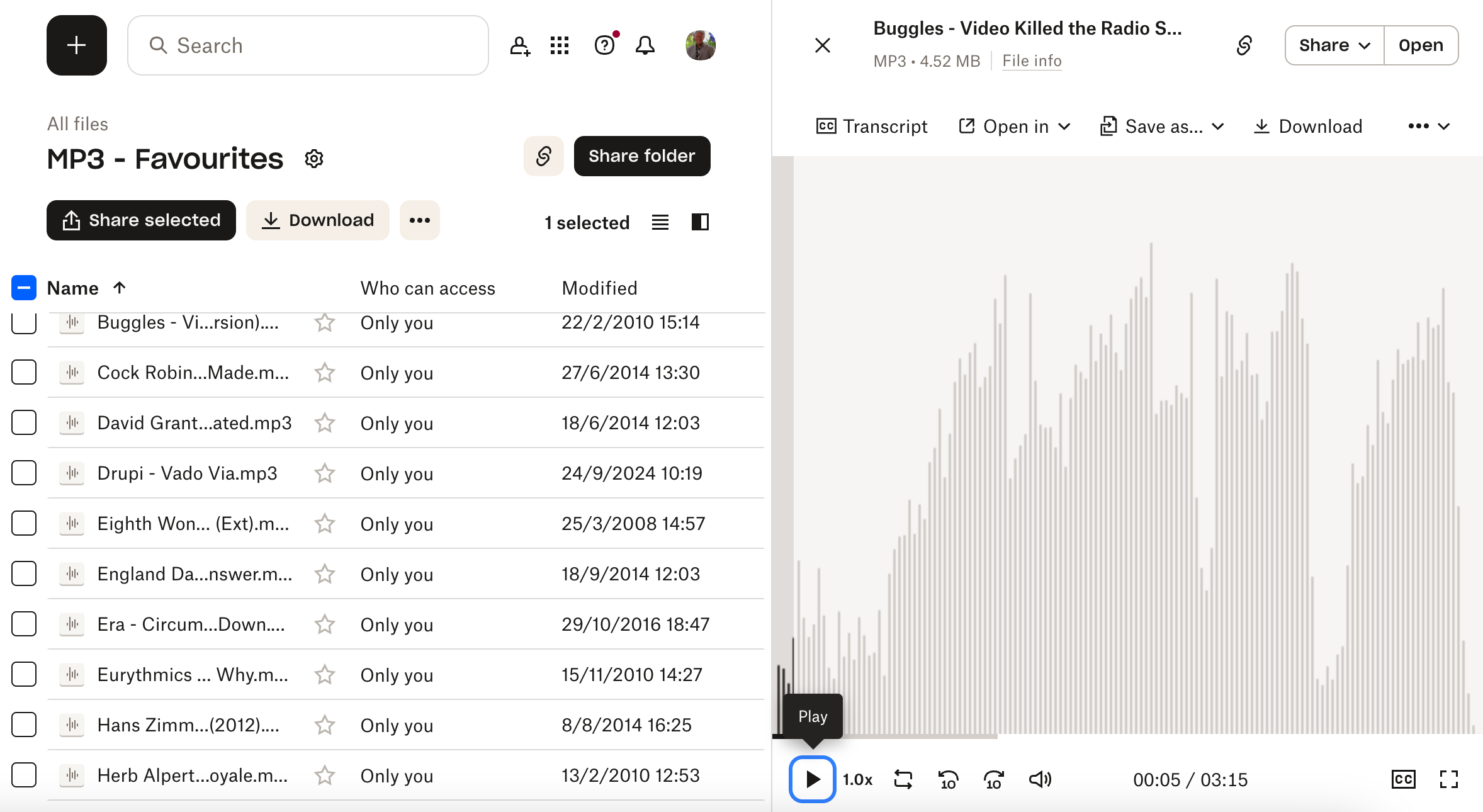Open the File info link

pyautogui.click(x=1032, y=61)
